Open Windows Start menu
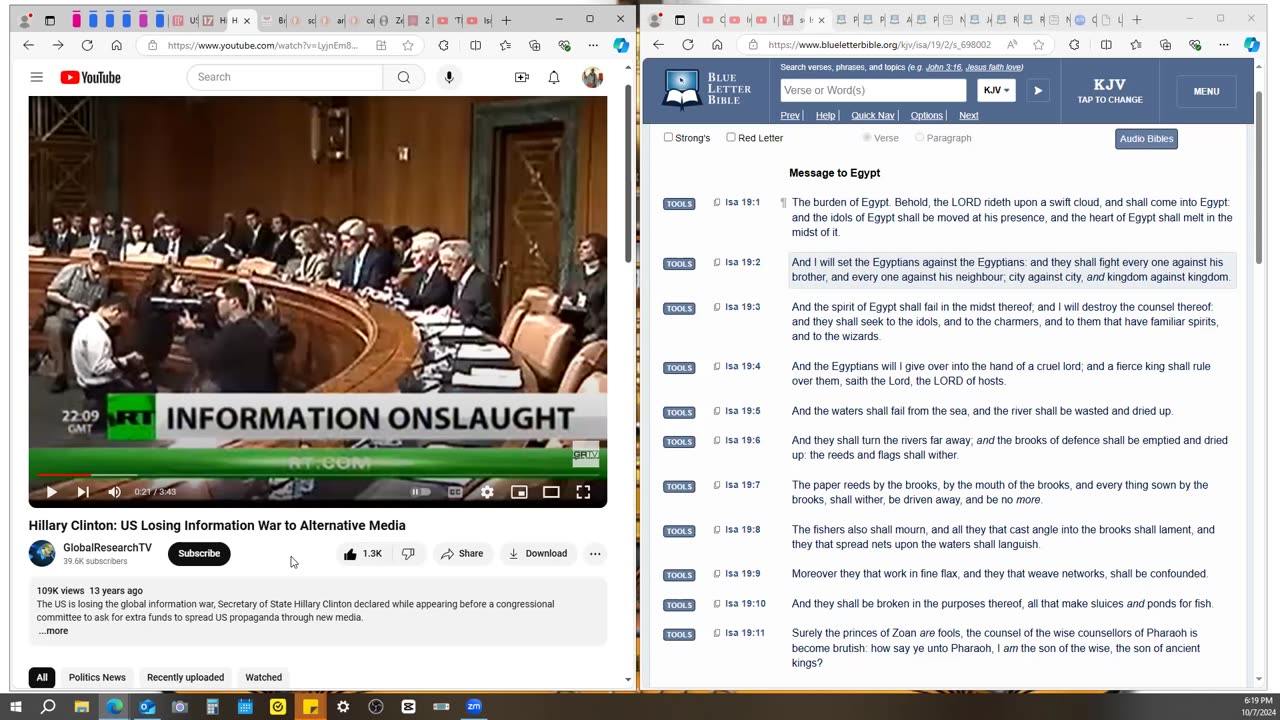 (x=16, y=707)
